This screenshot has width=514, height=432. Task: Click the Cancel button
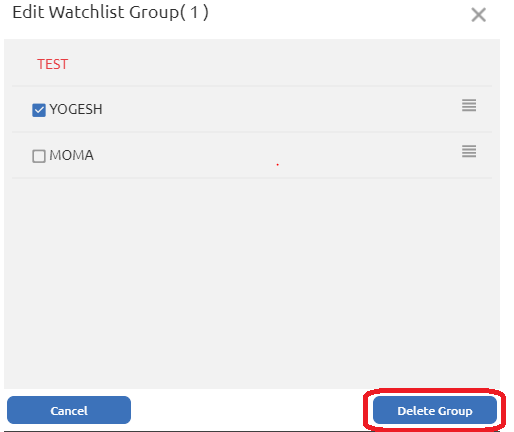(x=69, y=410)
